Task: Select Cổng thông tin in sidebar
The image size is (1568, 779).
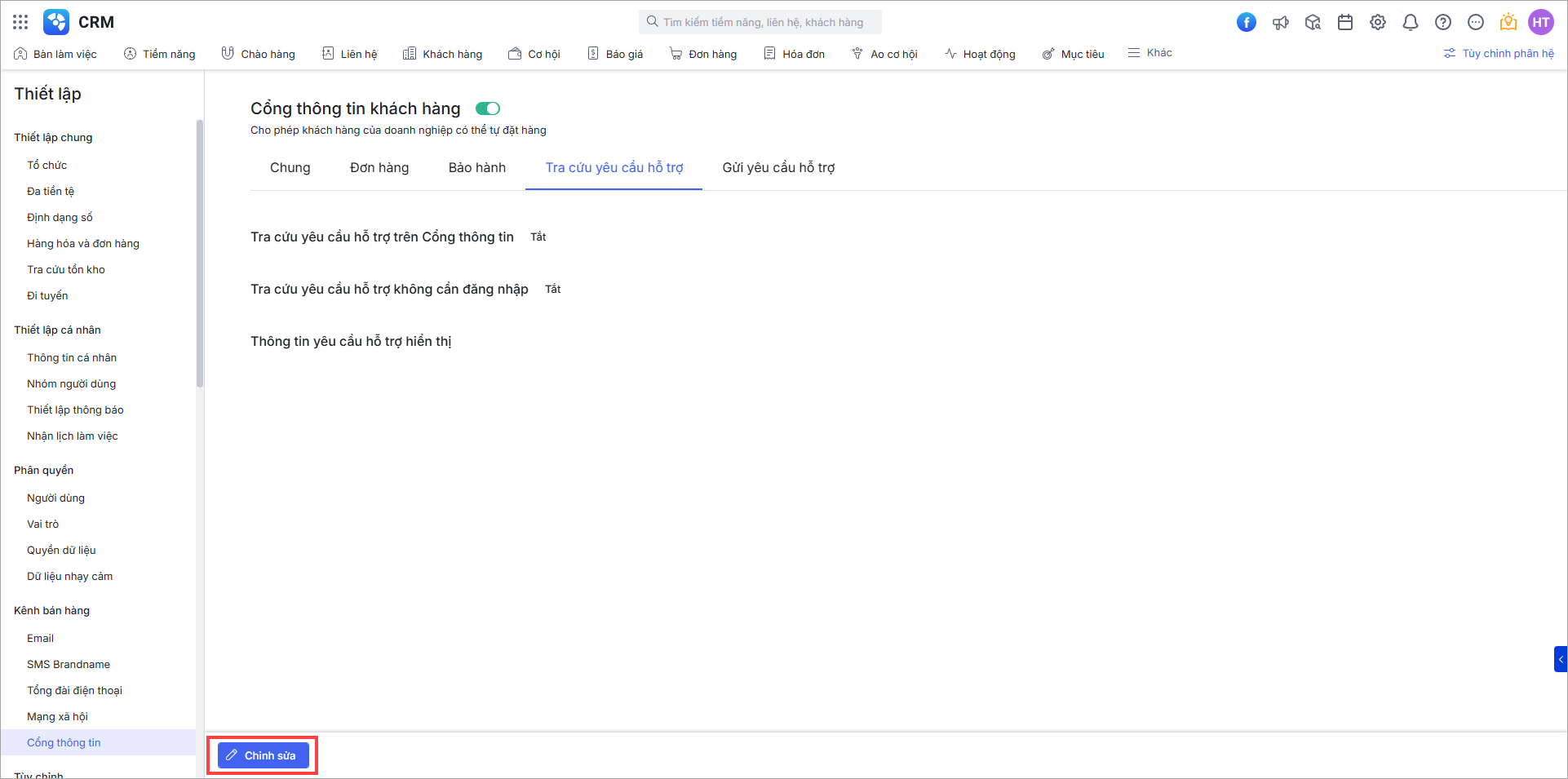Action: 98,742
